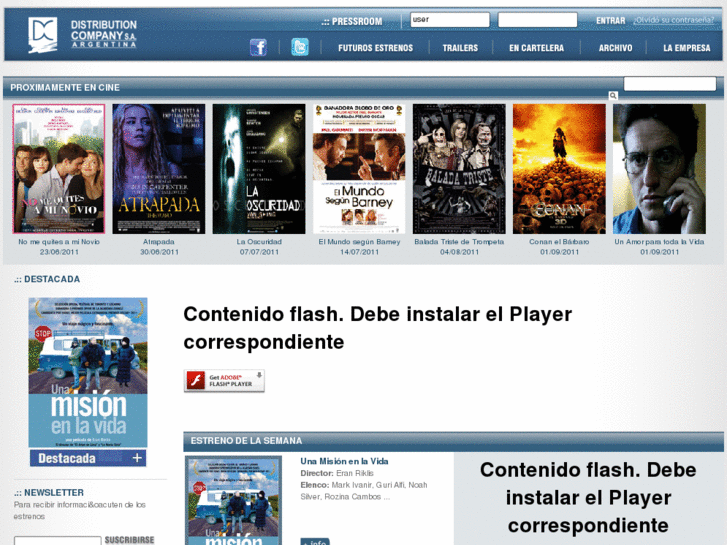
Task: Click the Pressroom link
Action: pos(352,21)
